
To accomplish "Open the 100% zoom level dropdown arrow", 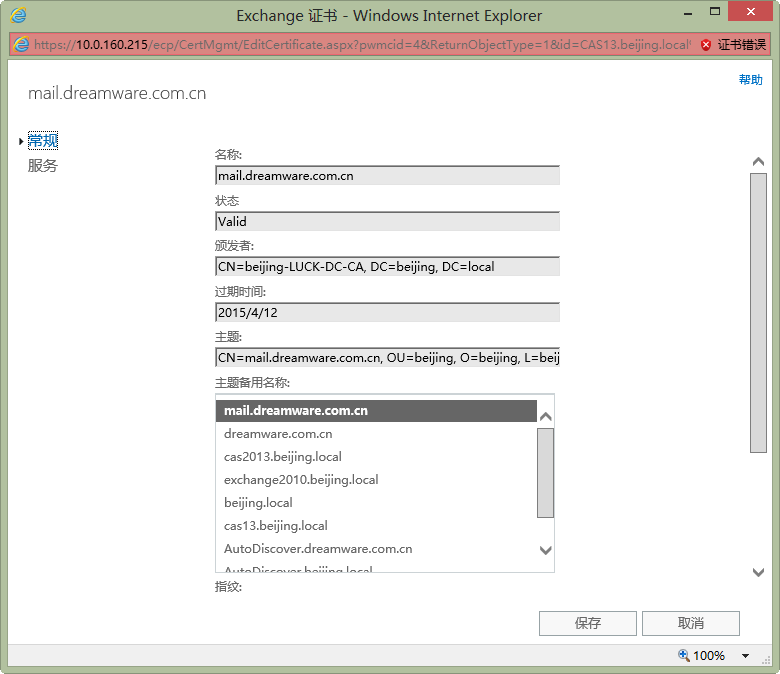I will [745, 656].
